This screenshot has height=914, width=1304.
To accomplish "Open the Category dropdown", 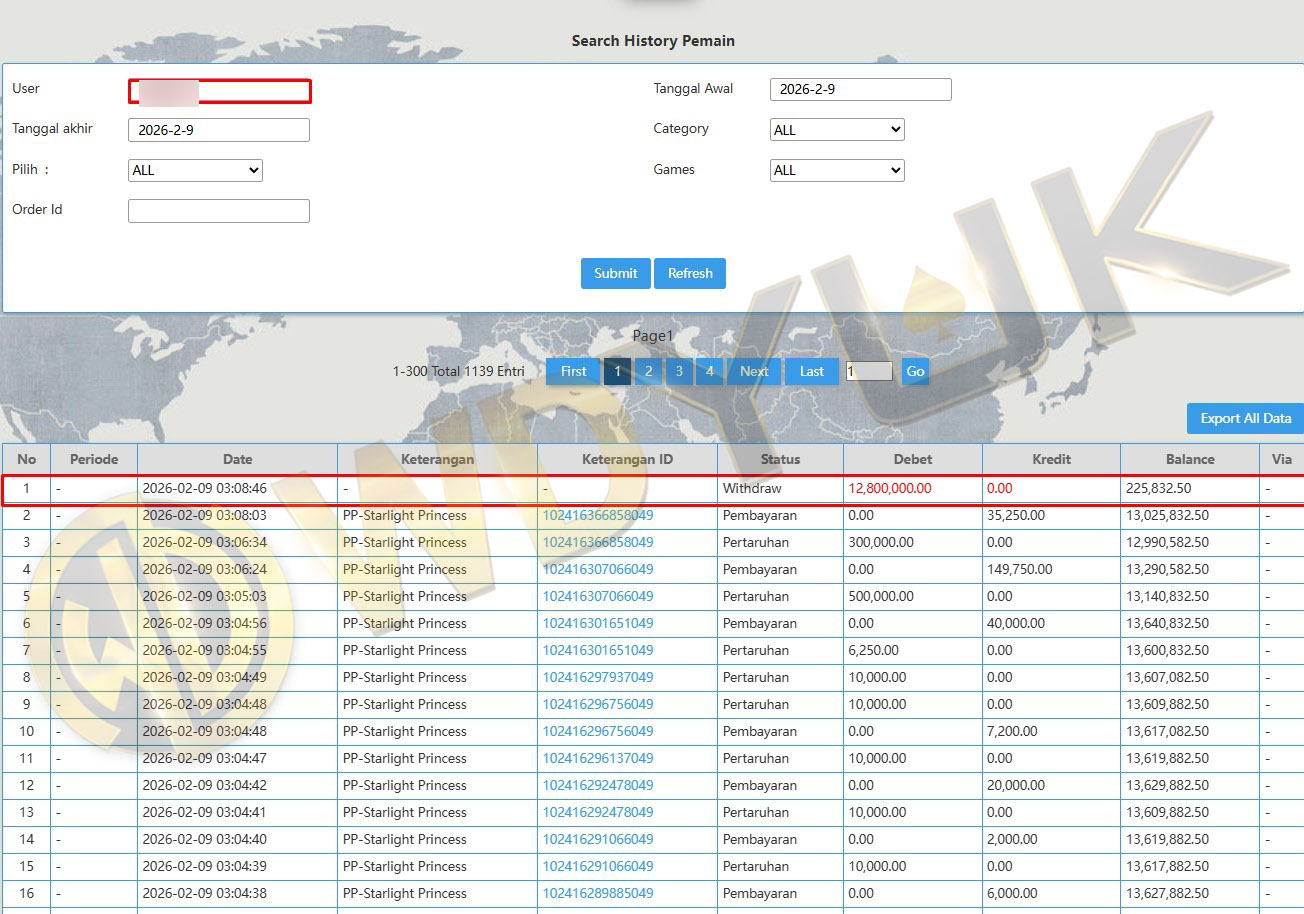I will [x=837, y=130].
